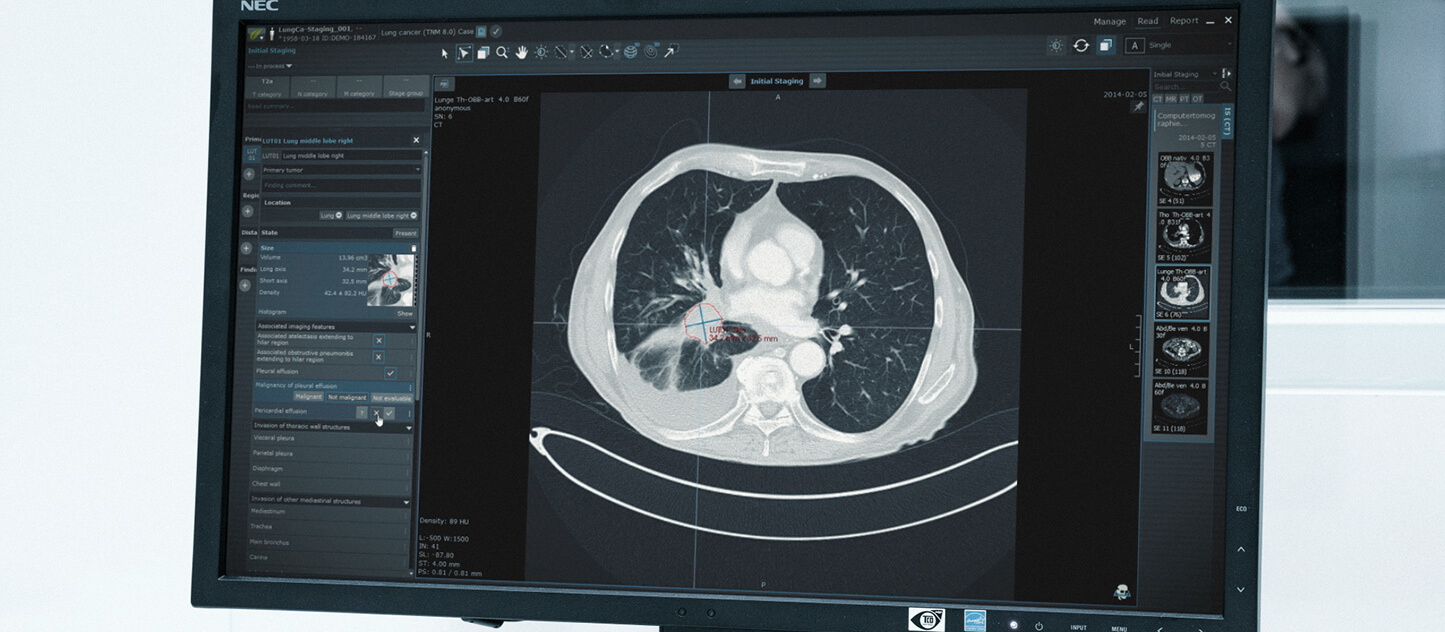Activate the pan hand tool

521,53
